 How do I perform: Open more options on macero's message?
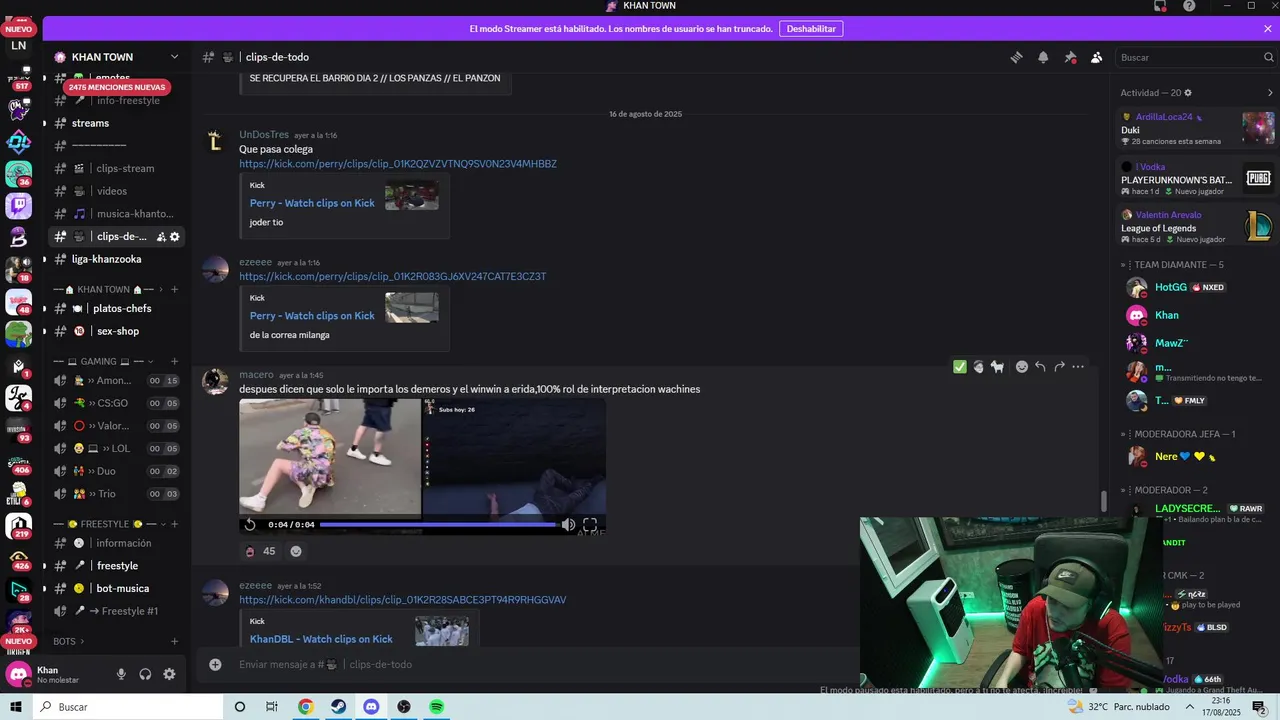coord(1078,367)
